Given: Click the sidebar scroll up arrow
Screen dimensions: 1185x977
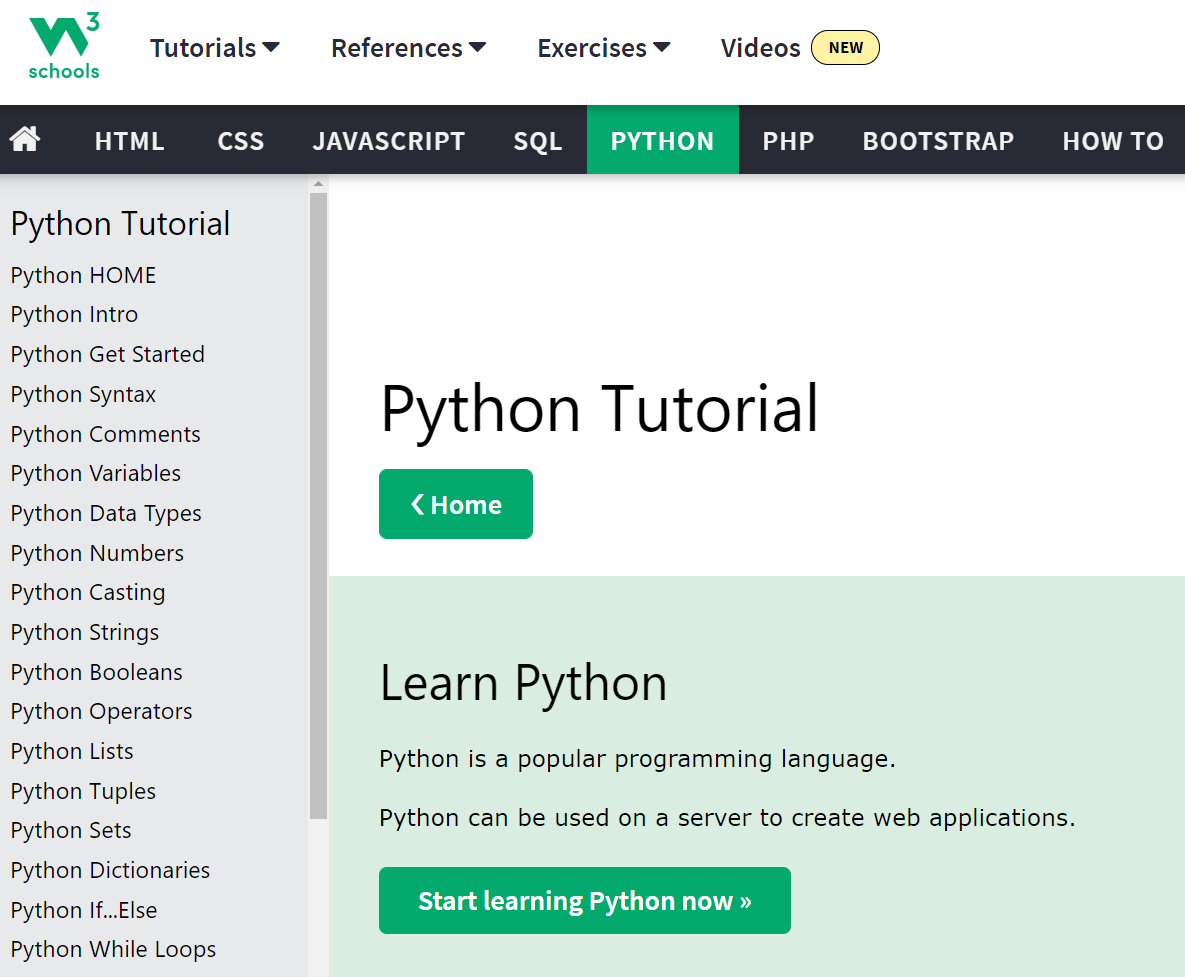Looking at the screenshot, I should click(318, 184).
